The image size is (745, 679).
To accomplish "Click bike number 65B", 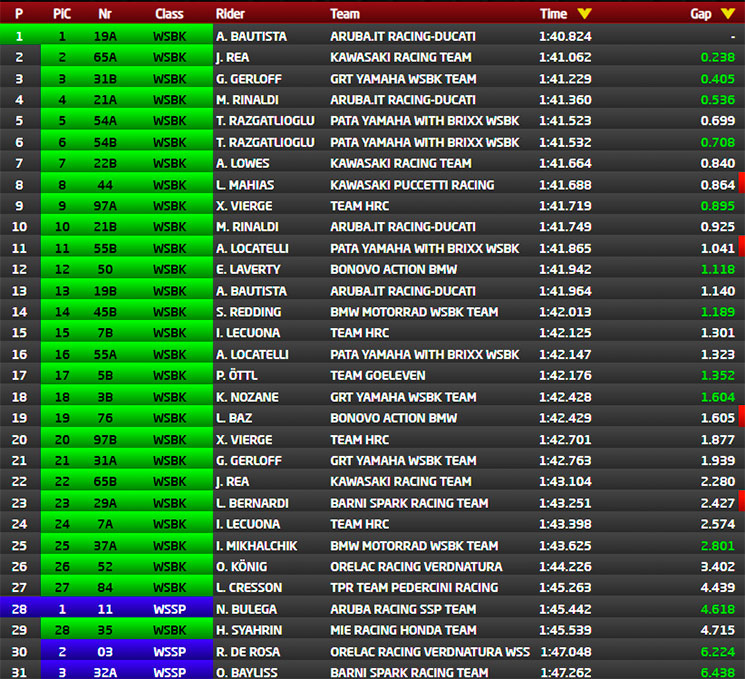I will tap(105, 481).
